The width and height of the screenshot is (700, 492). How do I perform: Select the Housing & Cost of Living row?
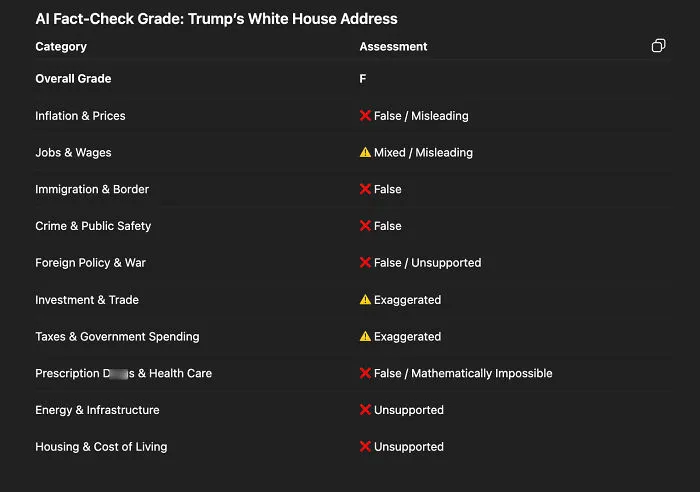click(353, 446)
